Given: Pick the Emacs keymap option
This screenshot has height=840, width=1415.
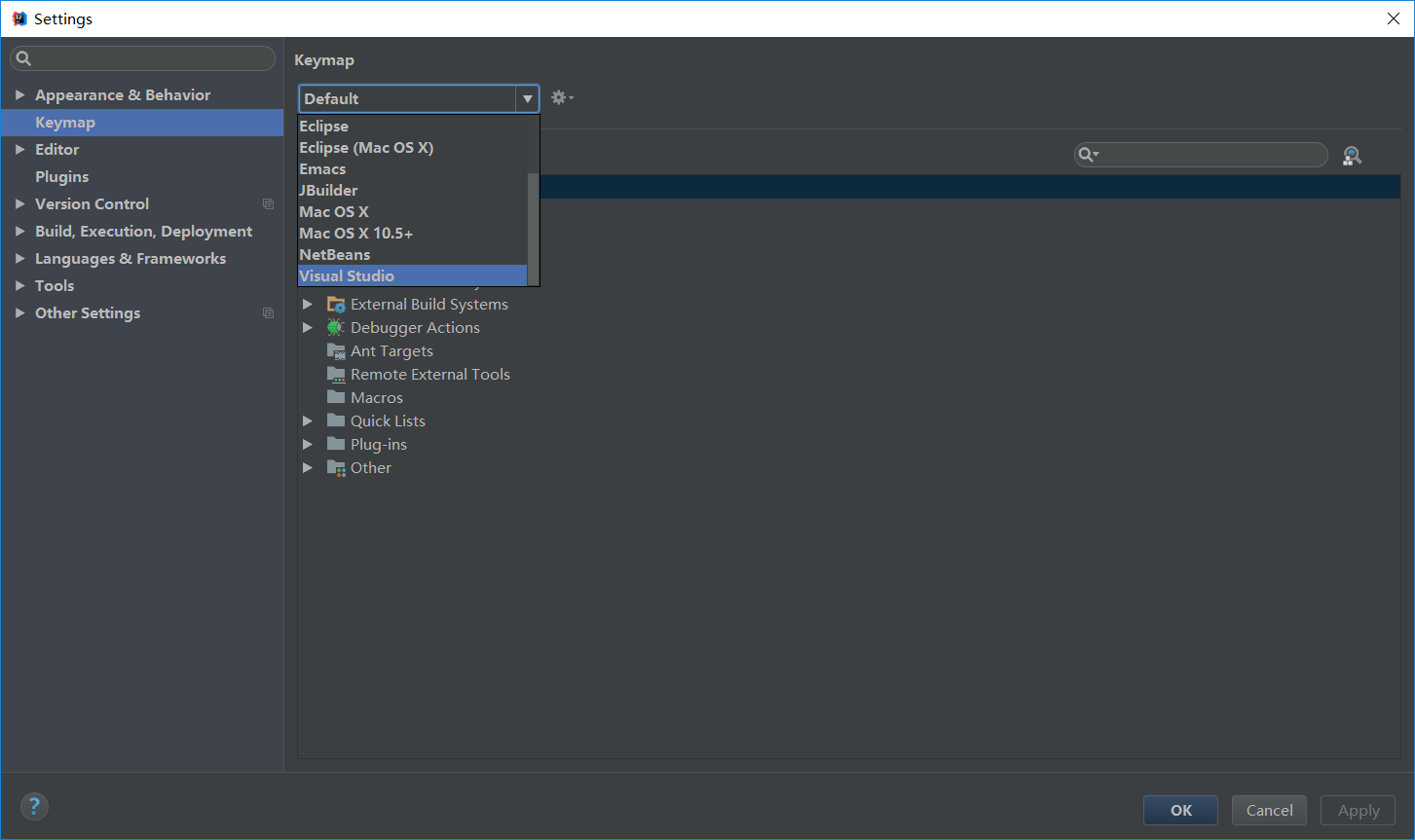Looking at the screenshot, I should (x=412, y=169).
